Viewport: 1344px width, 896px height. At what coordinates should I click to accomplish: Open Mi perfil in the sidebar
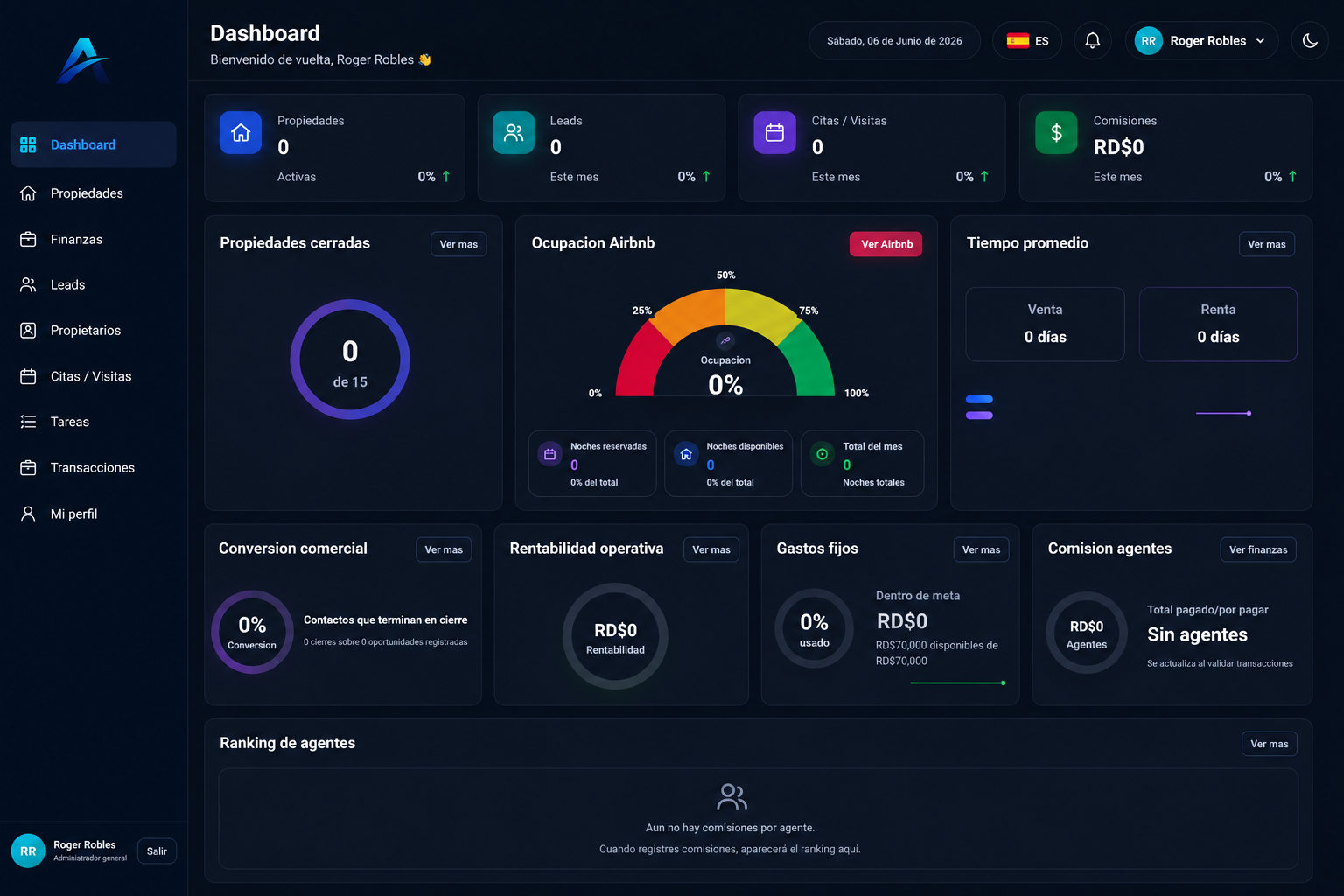coord(94,514)
